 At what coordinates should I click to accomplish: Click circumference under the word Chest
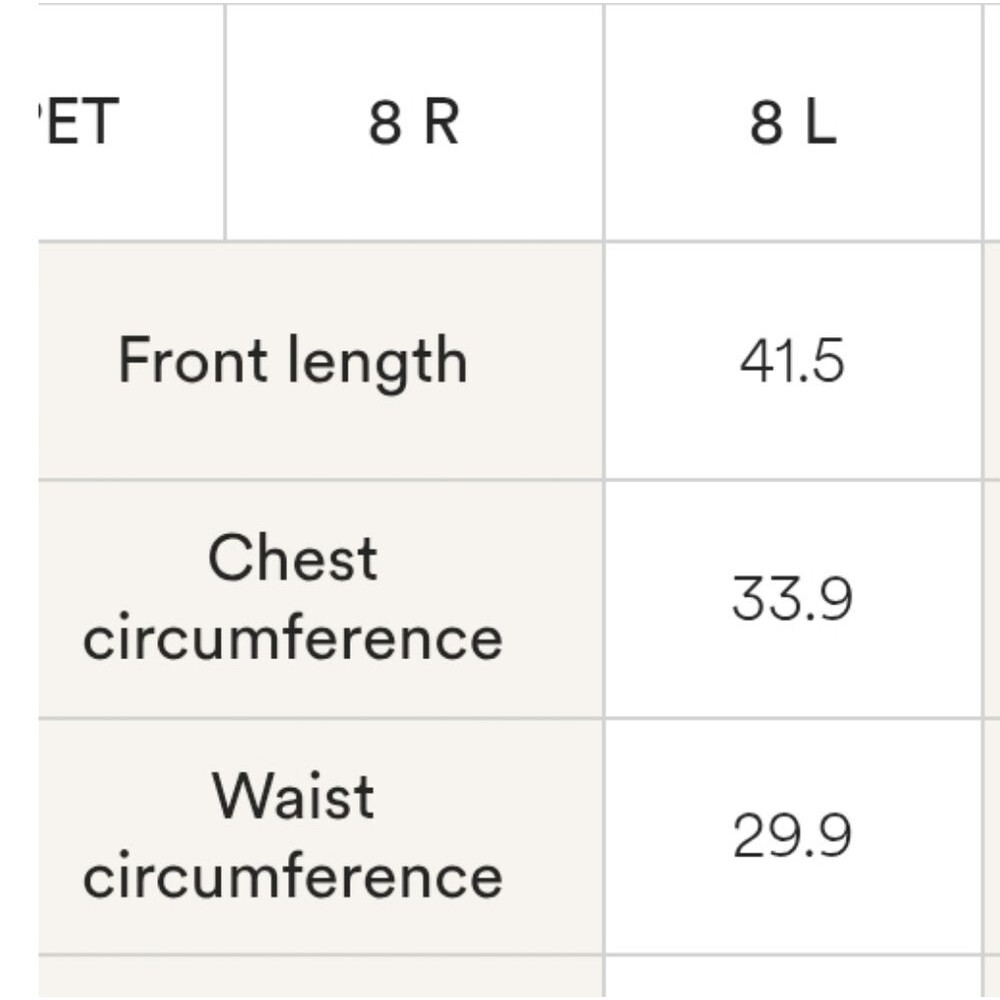click(293, 637)
